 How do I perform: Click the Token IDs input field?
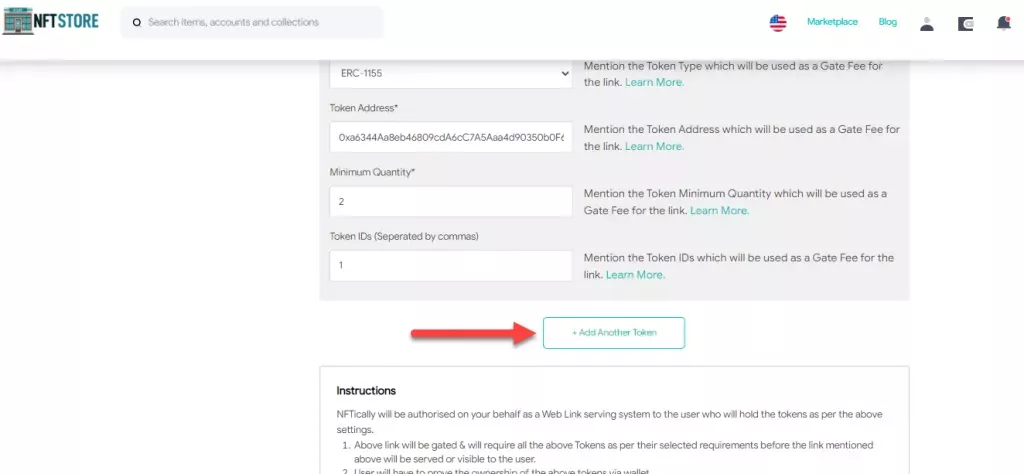pos(450,265)
